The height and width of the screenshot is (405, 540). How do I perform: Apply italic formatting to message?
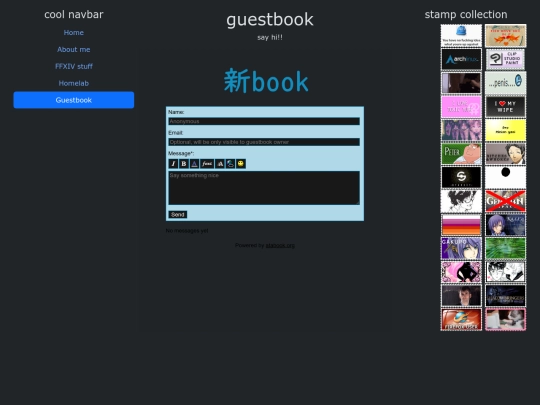tap(173, 164)
